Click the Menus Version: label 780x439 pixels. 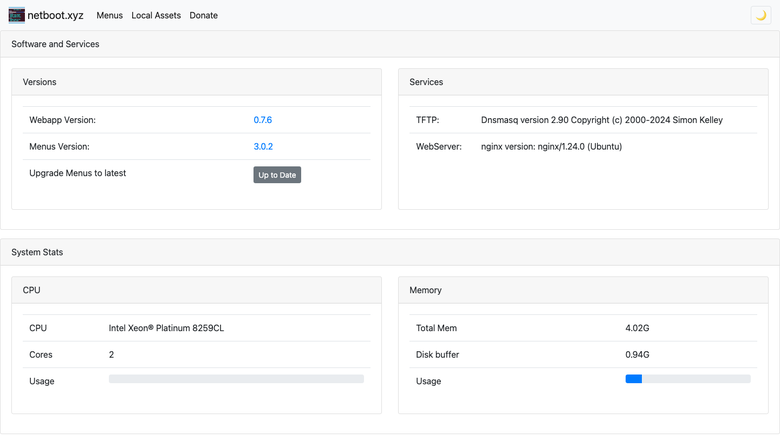(59, 147)
